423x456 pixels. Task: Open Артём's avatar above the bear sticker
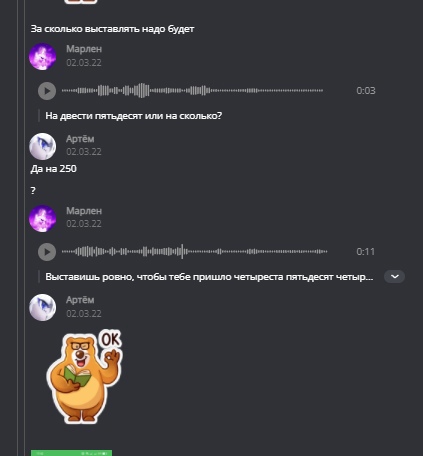click(43, 307)
